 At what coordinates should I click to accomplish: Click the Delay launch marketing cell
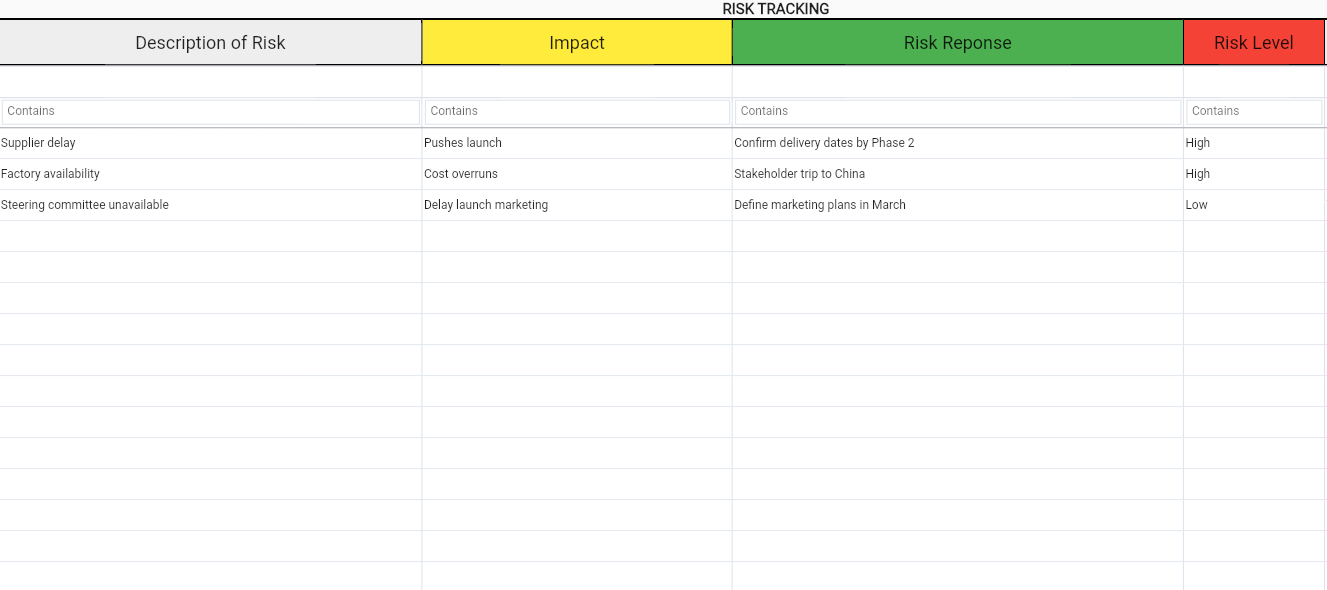[486, 205]
